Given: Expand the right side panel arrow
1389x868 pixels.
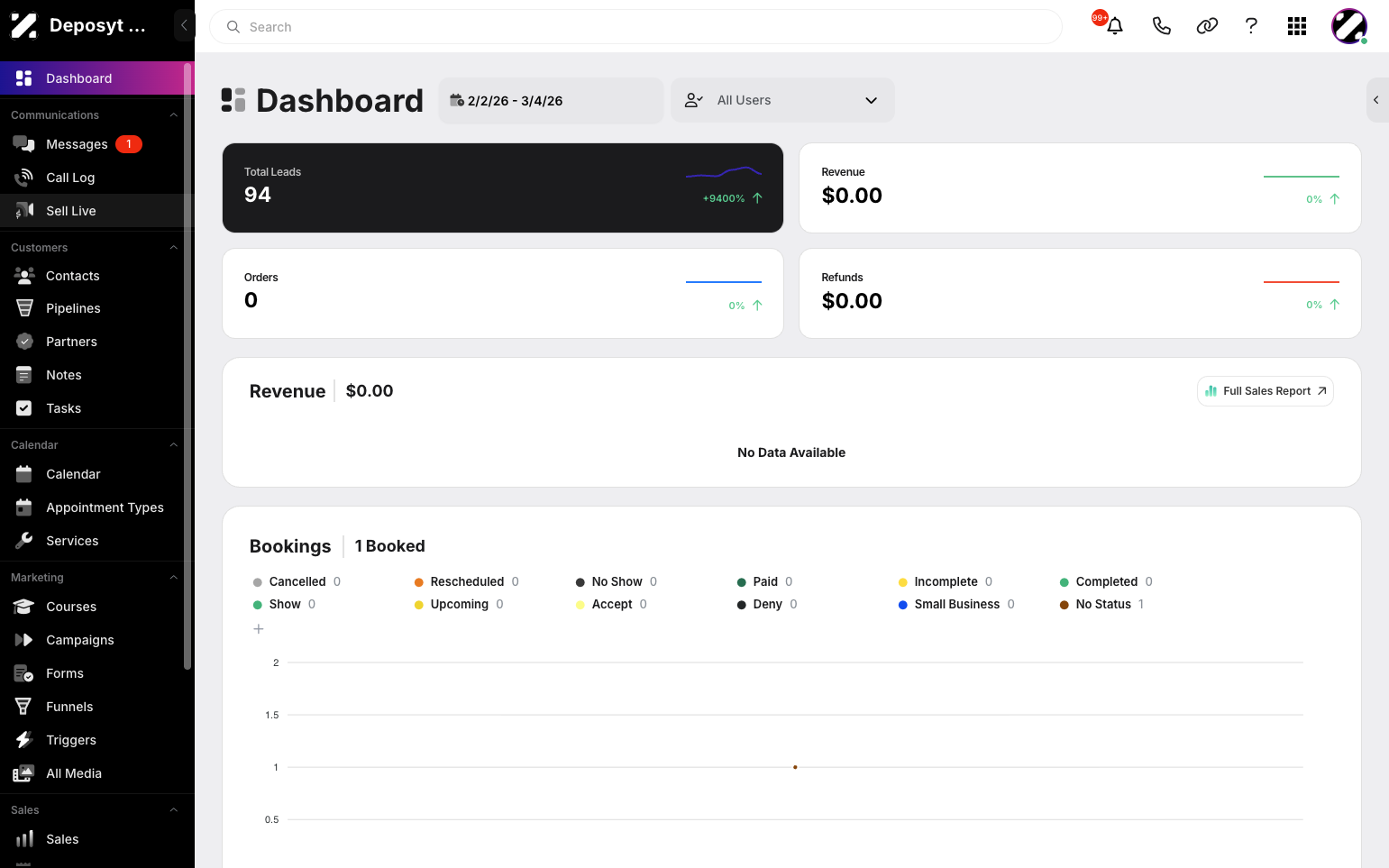Looking at the screenshot, I should point(1376,100).
